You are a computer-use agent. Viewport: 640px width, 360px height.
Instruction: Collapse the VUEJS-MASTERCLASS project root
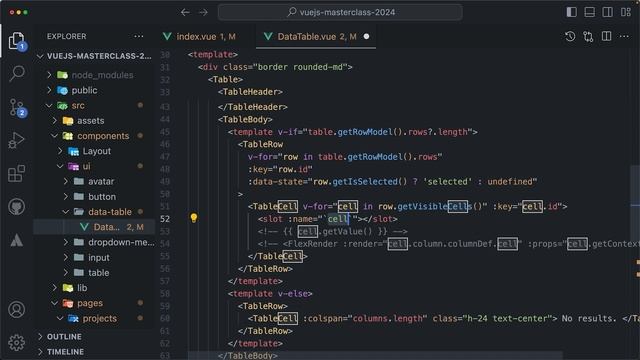(94, 56)
